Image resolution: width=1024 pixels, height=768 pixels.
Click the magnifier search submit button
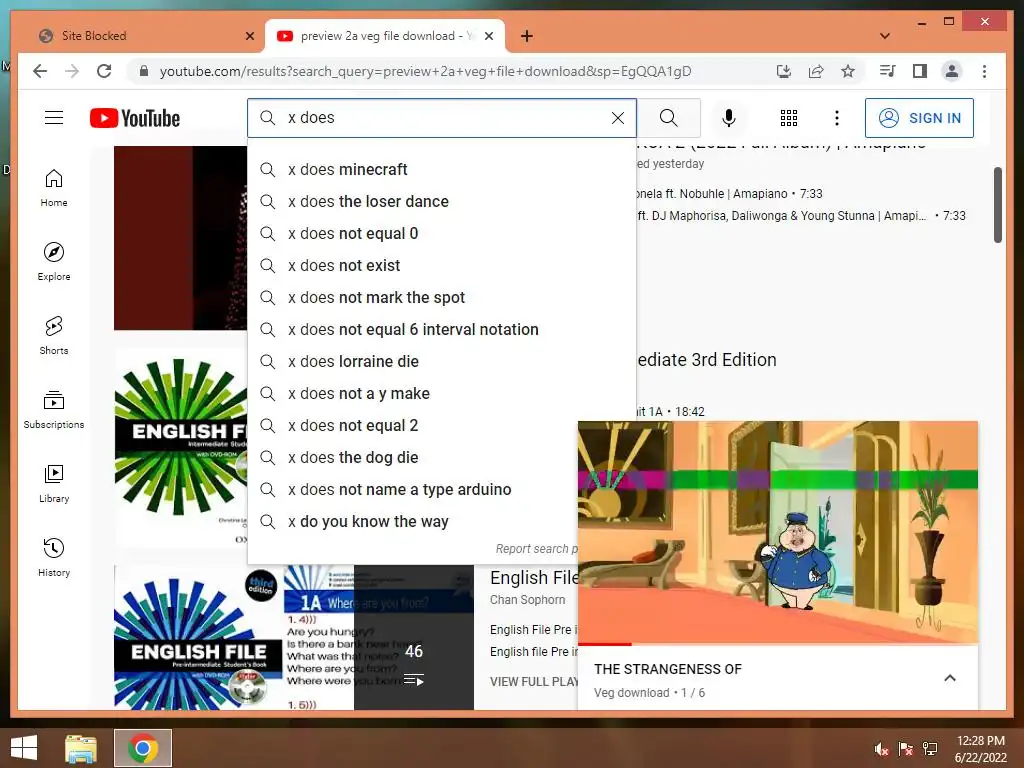669,118
